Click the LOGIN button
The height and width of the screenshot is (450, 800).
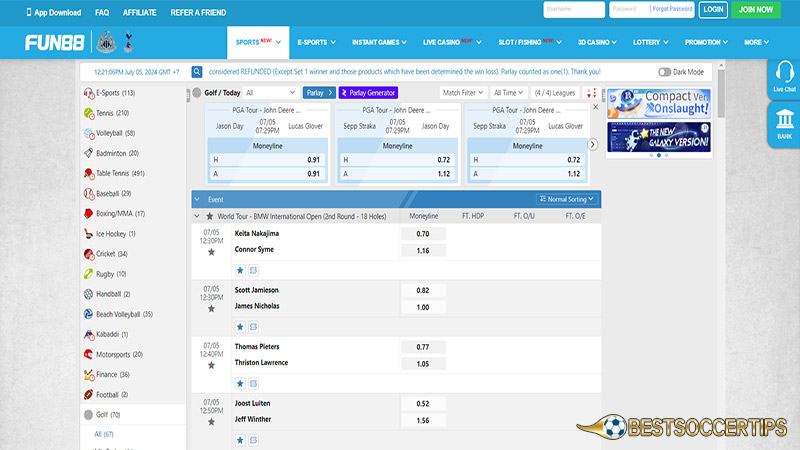tap(713, 10)
